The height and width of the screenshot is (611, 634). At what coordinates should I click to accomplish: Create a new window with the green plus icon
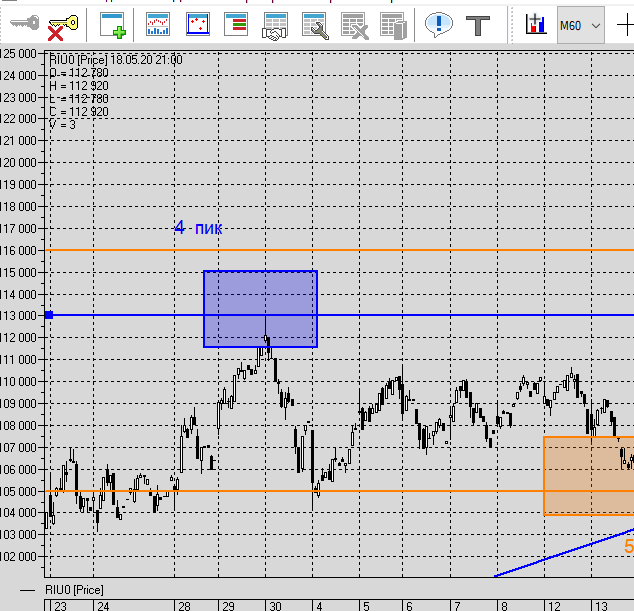pyautogui.click(x=113, y=25)
